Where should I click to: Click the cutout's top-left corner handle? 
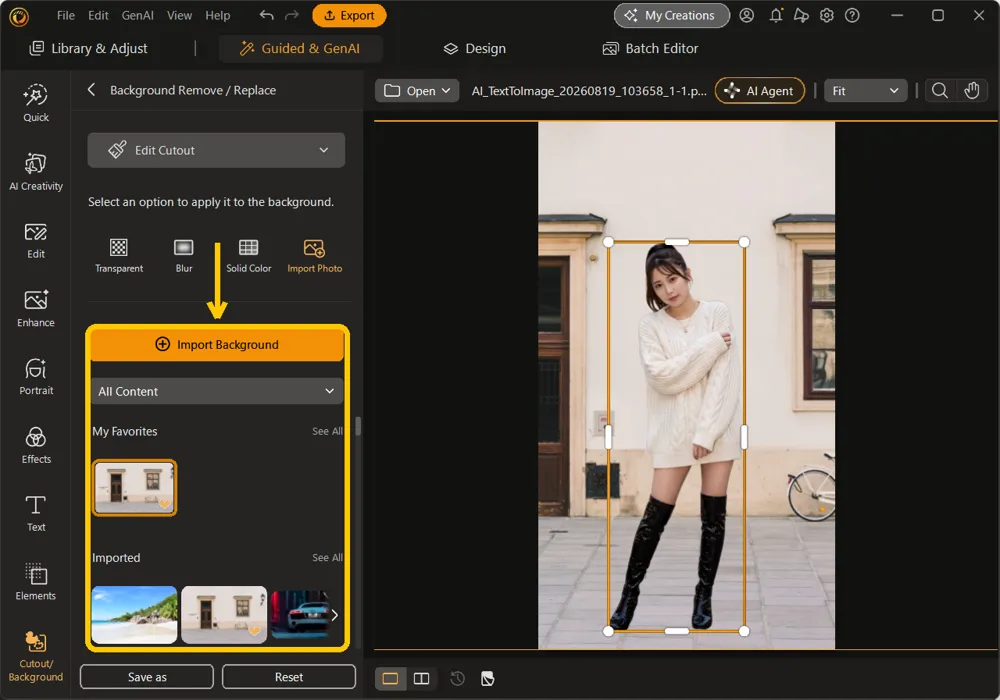pyautogui.click(x=608, y=242)
